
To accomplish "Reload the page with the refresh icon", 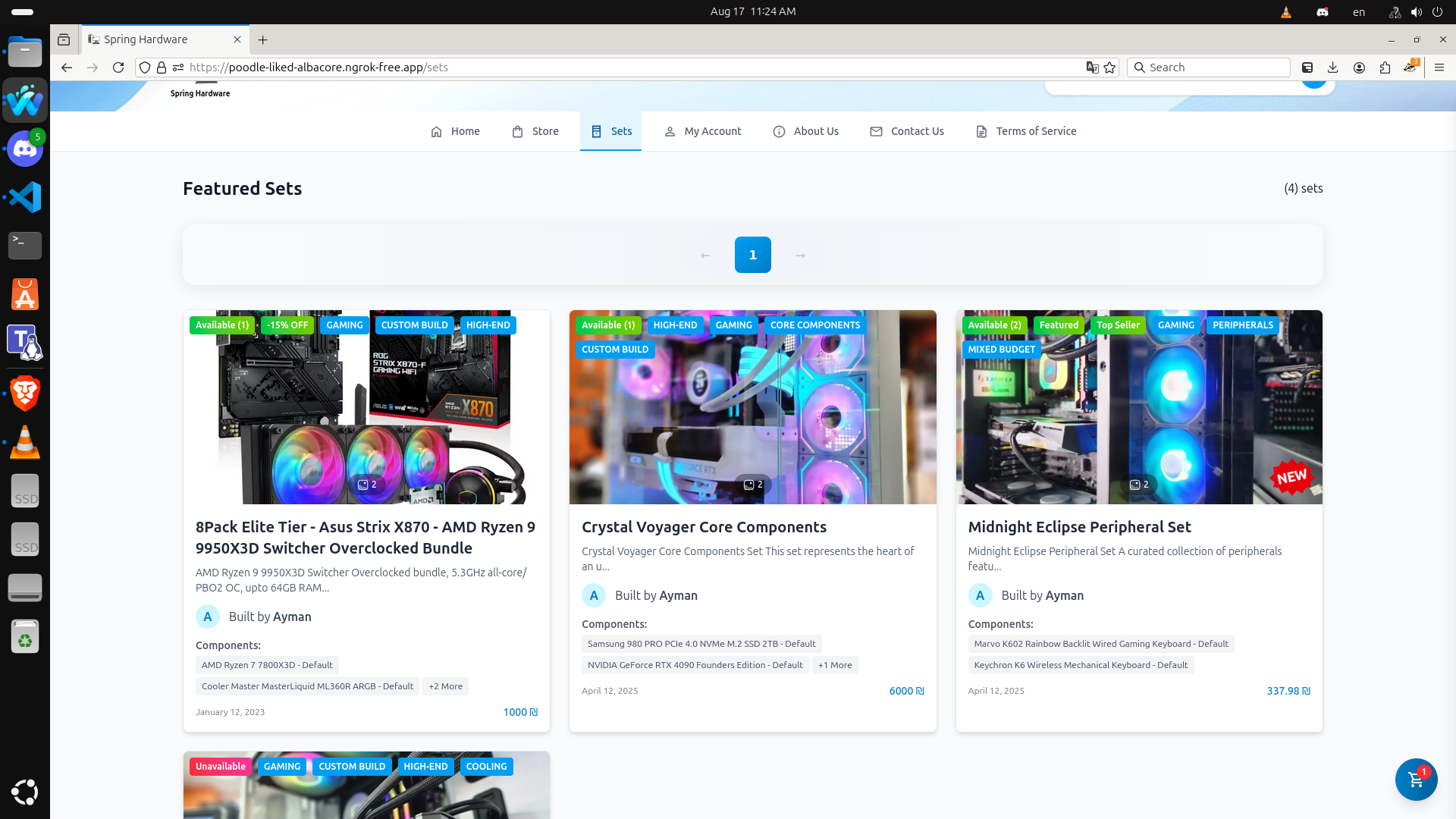I will [118, 67].
